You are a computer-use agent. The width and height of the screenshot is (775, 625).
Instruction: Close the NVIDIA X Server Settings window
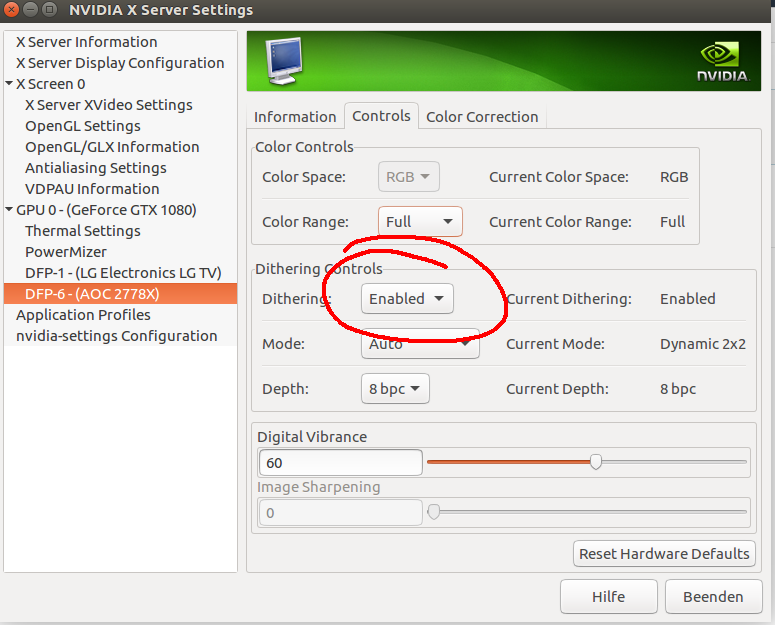11,9
